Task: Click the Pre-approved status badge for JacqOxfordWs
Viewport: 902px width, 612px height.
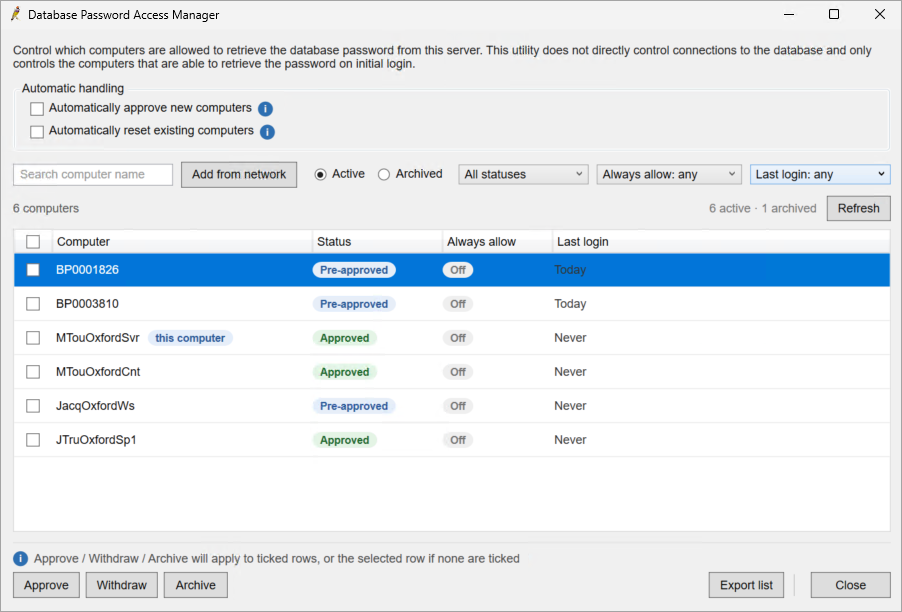Action: (x=354, y=406)
